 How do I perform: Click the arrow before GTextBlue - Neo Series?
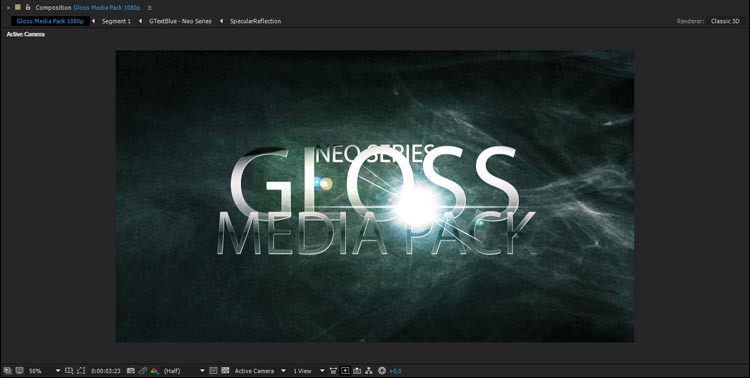pos(141,21)
